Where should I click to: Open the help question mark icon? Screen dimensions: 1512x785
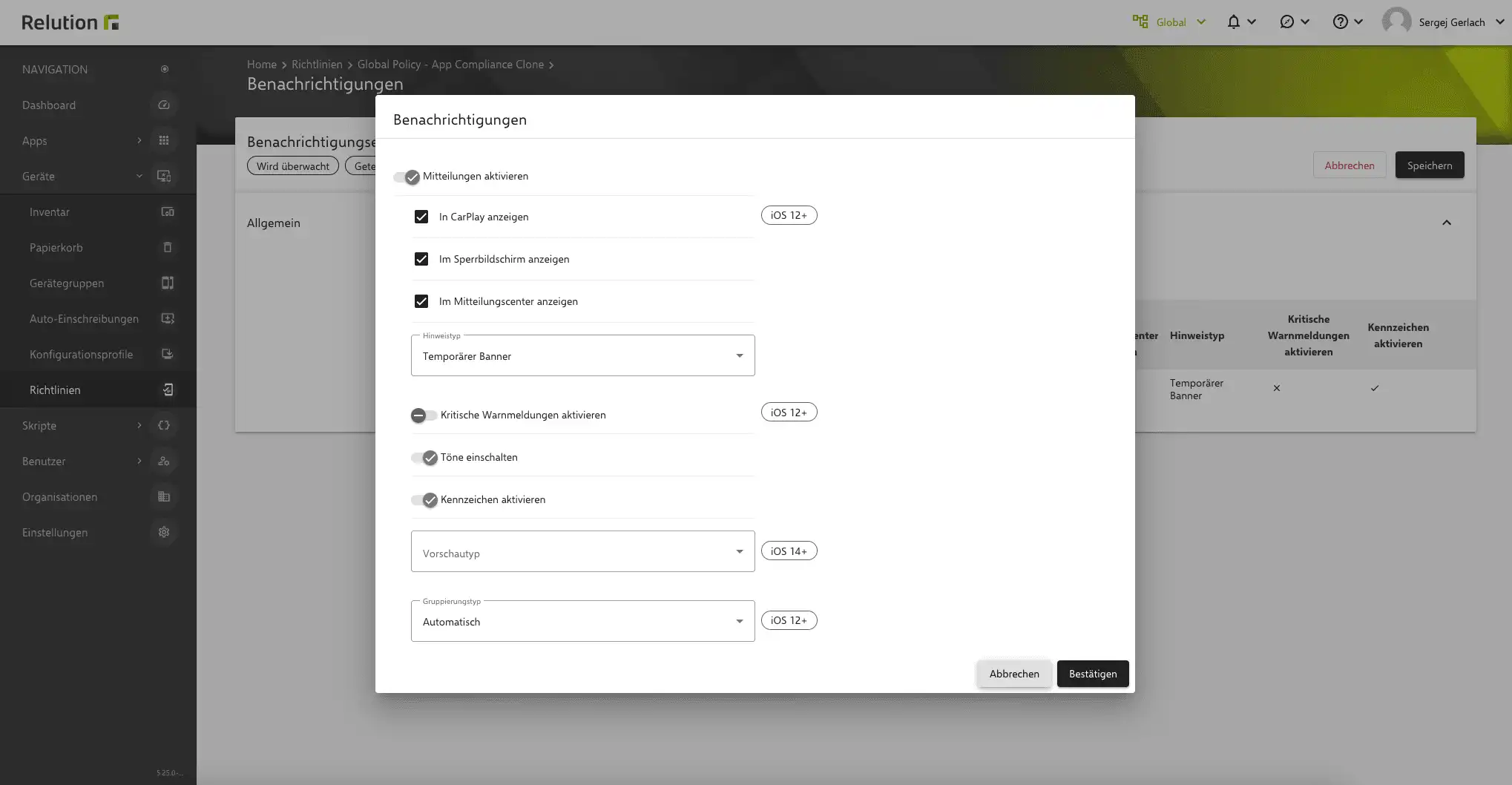tap(1340, 22)
